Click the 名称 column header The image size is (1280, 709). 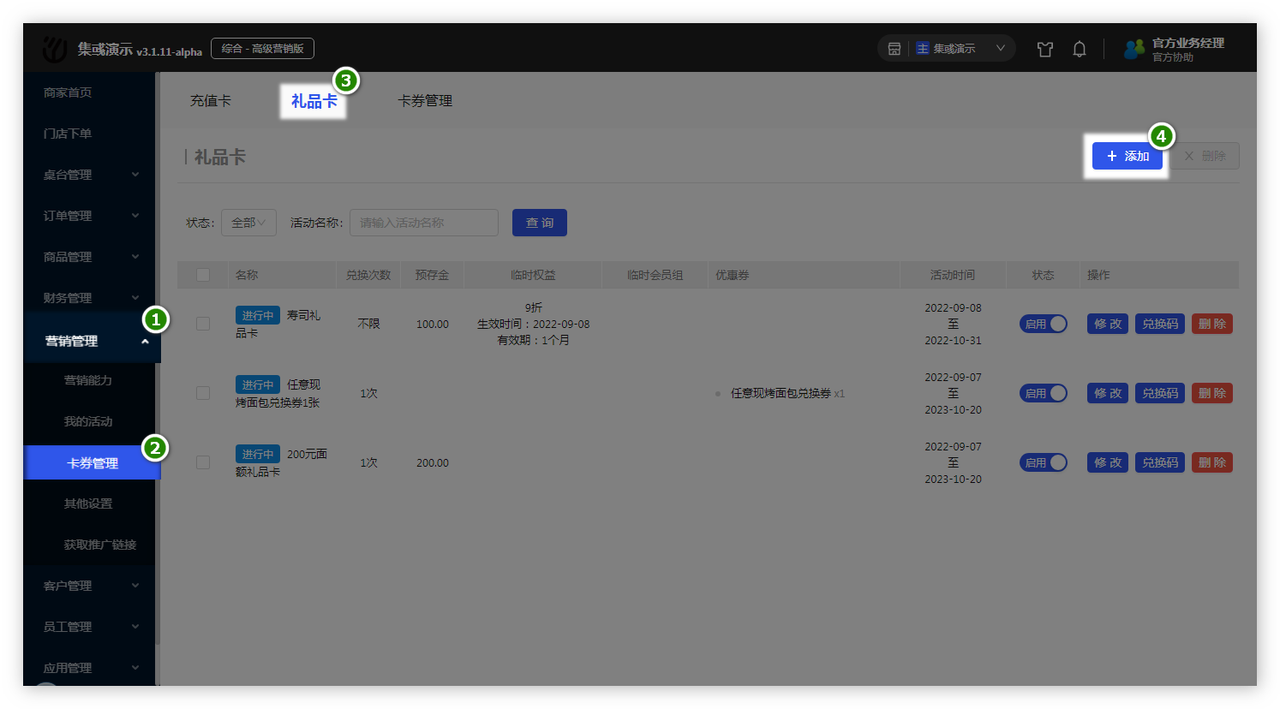tap(247, 275)
